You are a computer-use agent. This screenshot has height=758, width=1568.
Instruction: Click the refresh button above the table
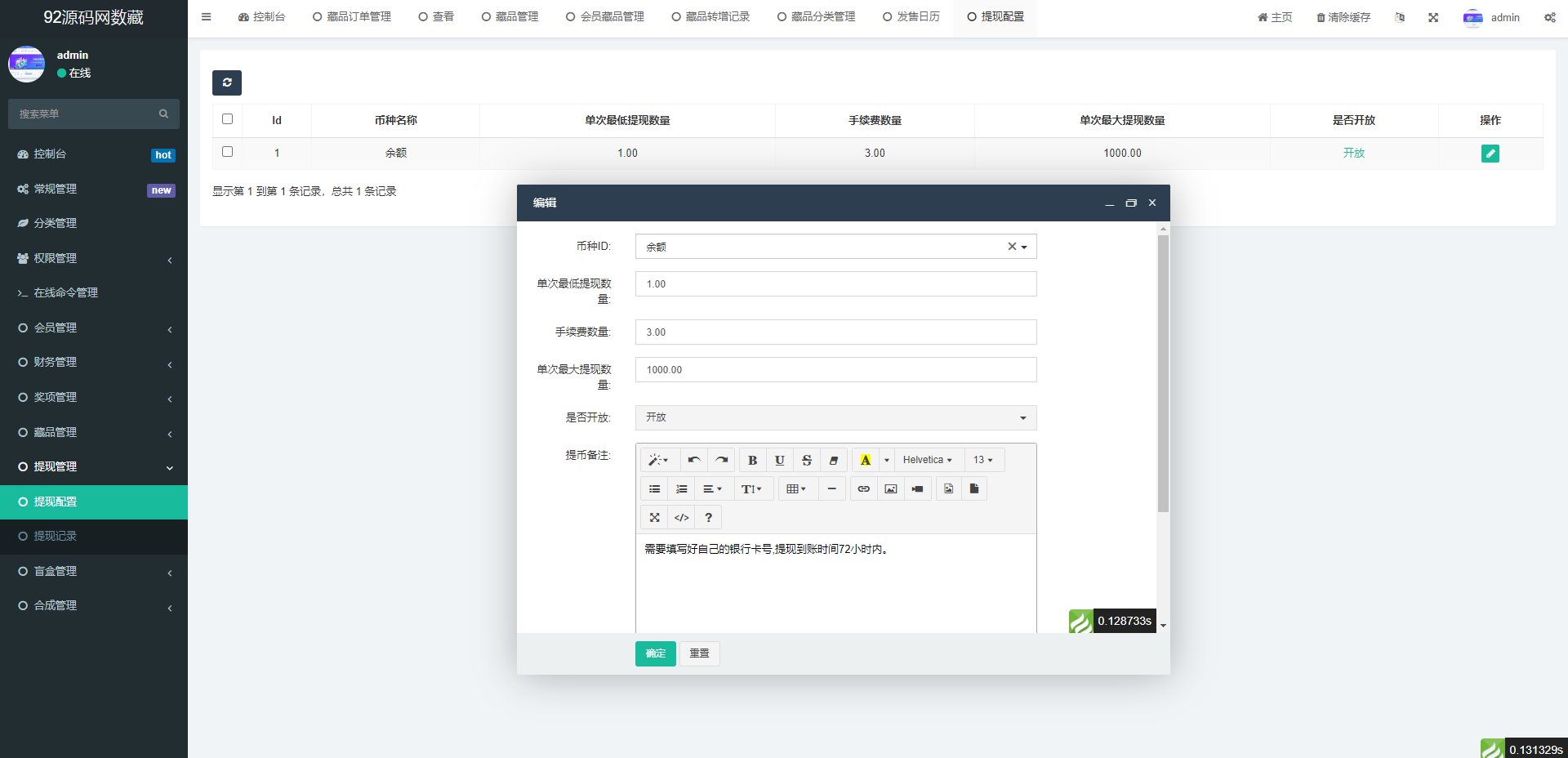click(227, 82)
